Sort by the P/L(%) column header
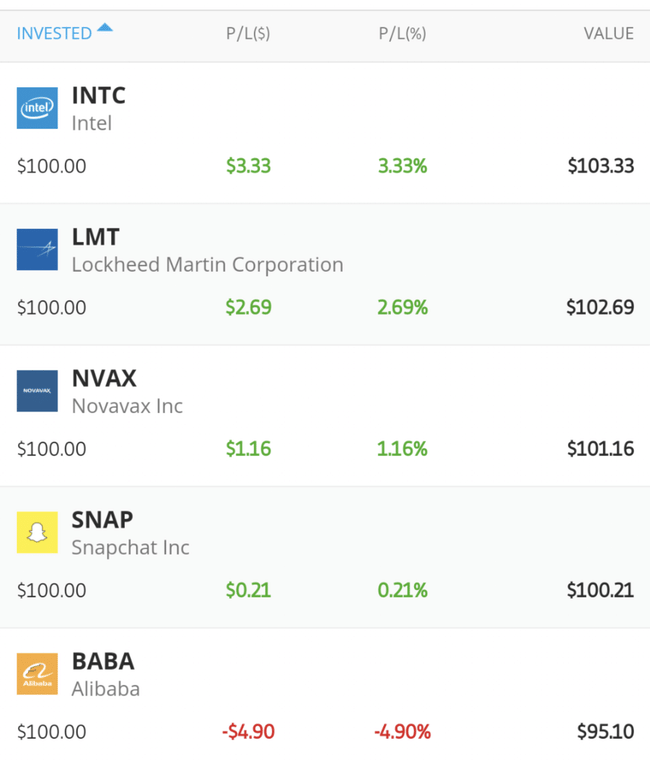This screenshot has height=760, width=650. pyautogui.click(x=402, y=33)
